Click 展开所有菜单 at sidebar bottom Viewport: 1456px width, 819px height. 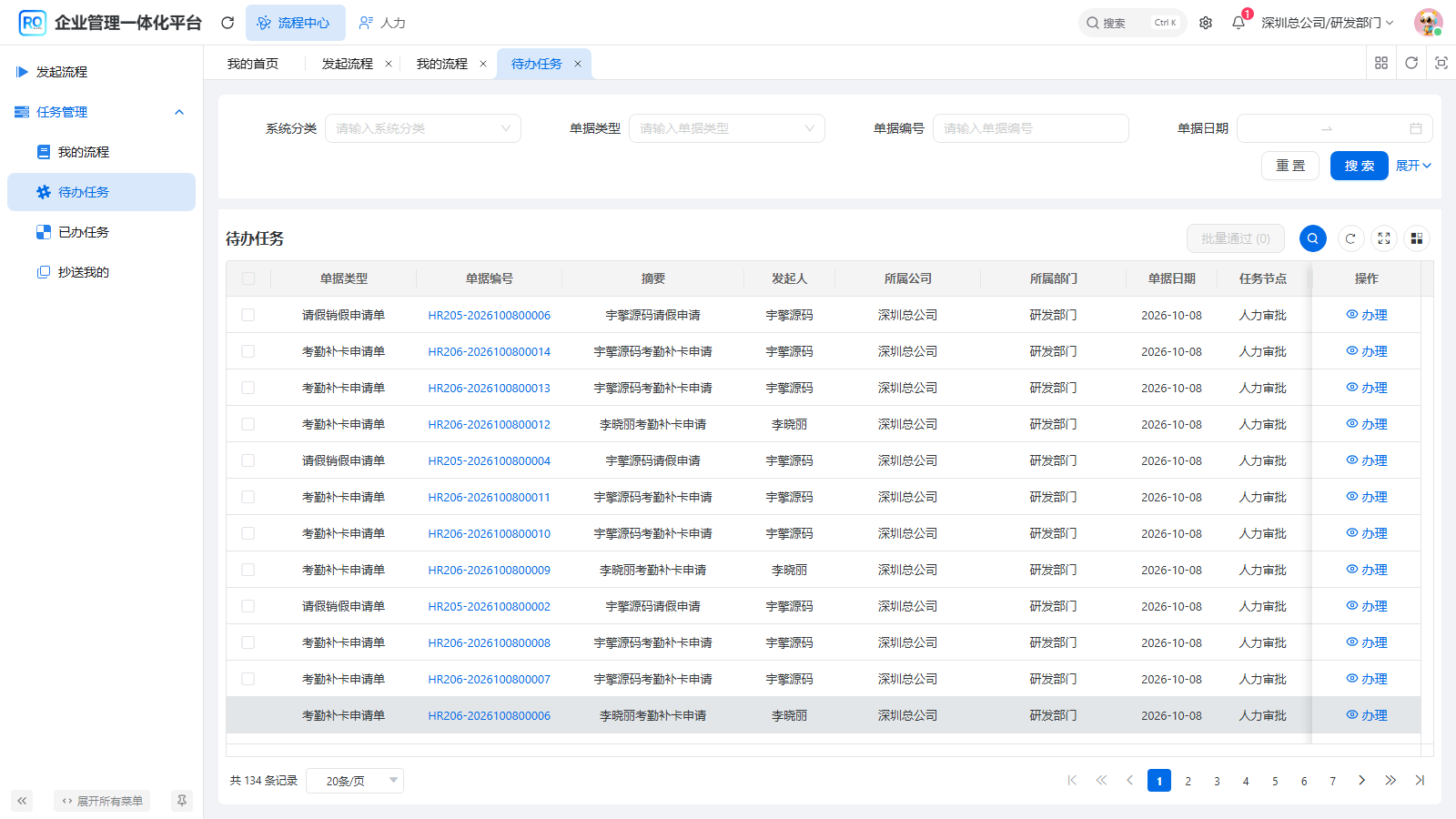click(102, 801)
